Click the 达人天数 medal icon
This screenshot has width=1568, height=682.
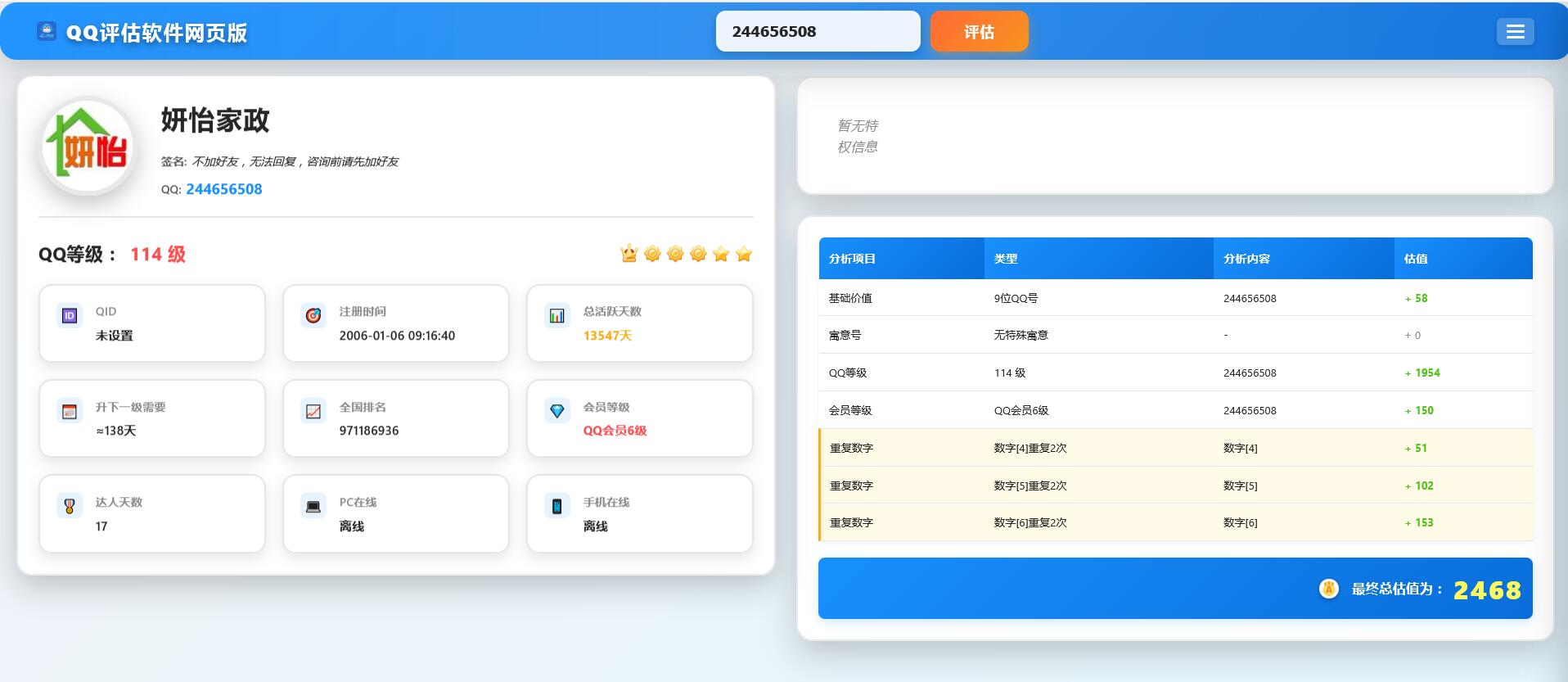[x=70, y=506]
